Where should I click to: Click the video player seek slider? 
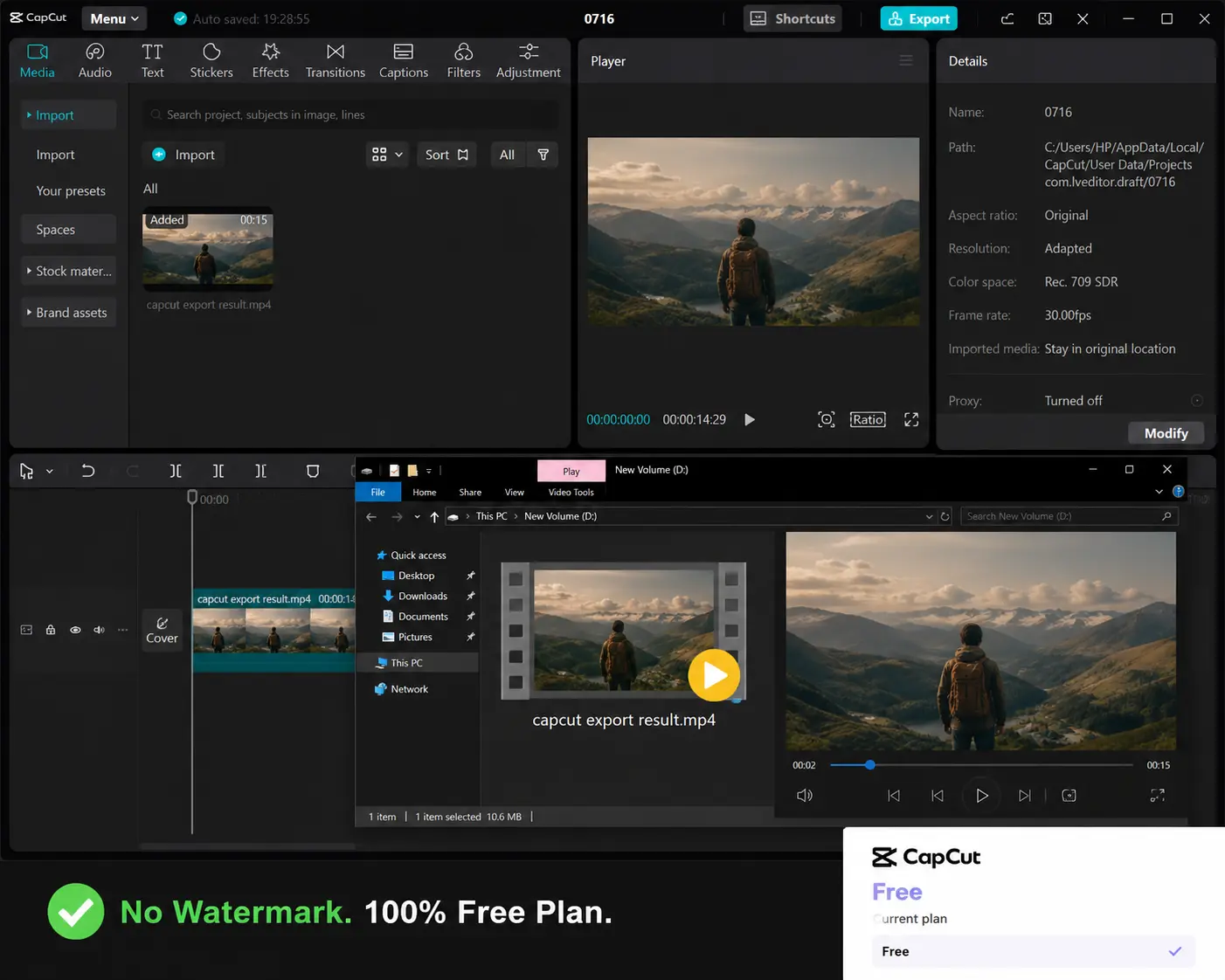(x=981, y=765)
